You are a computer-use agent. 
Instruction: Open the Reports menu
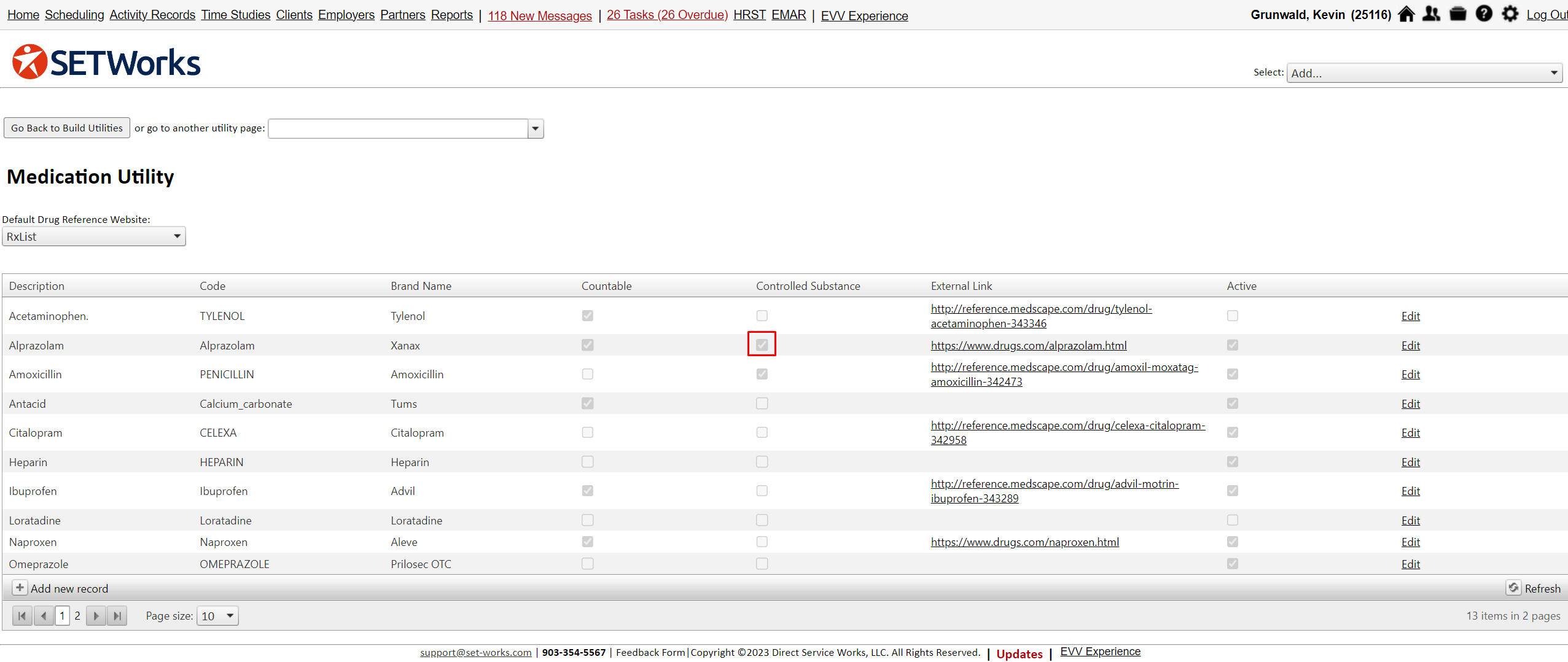coord(452,15)
